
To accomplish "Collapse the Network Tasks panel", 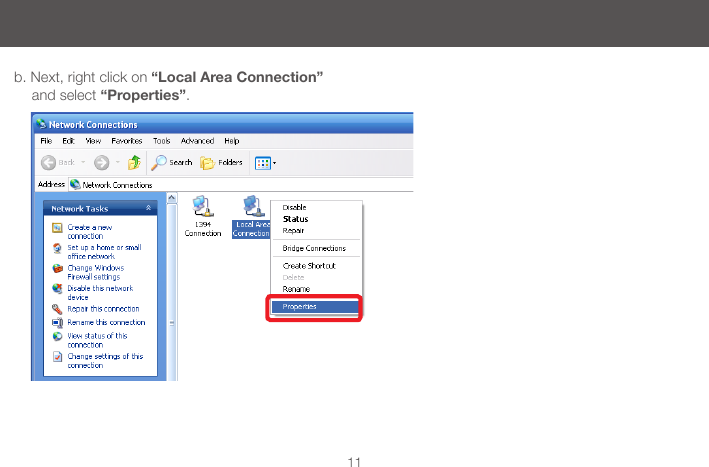I will [148, 208].
